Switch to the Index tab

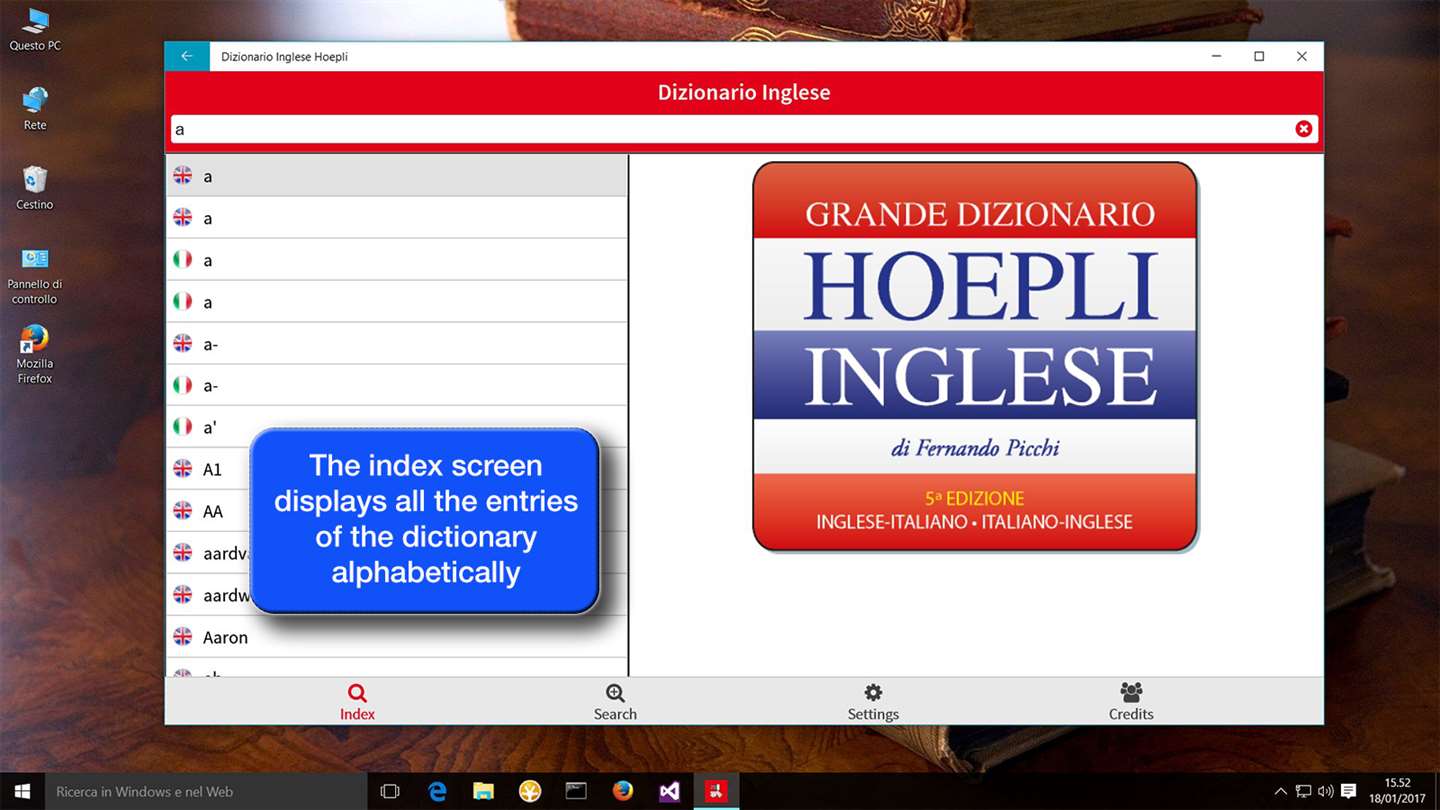click(x=357, y=702)
